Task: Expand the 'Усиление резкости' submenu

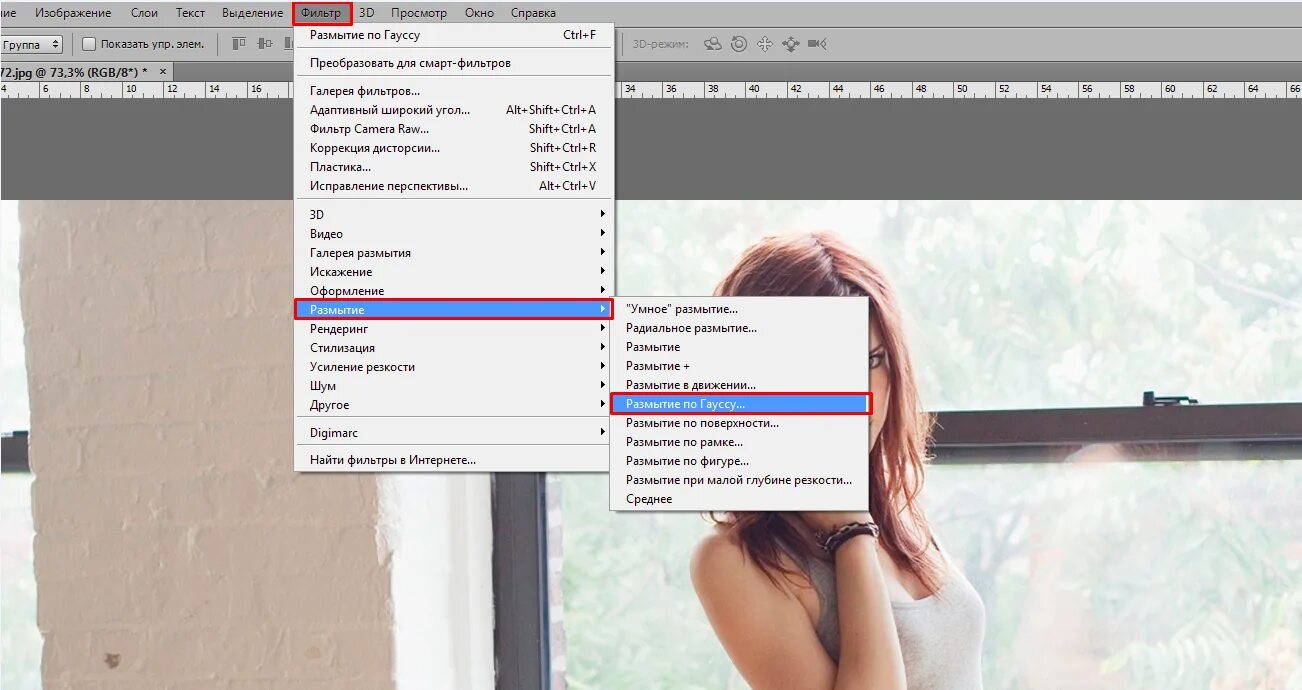Action: tap(455, 367)
